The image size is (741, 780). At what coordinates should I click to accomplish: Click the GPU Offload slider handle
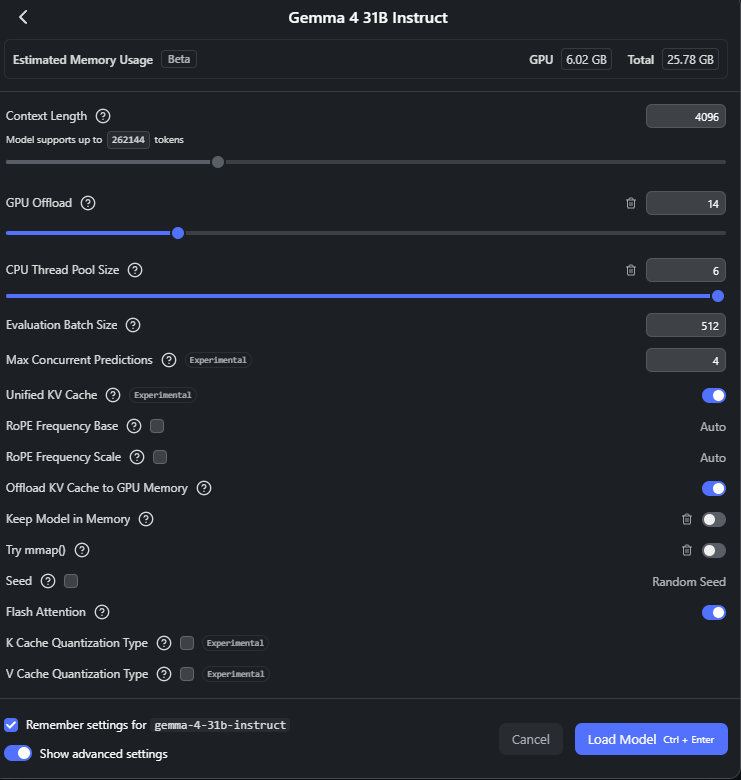[178, 233]
